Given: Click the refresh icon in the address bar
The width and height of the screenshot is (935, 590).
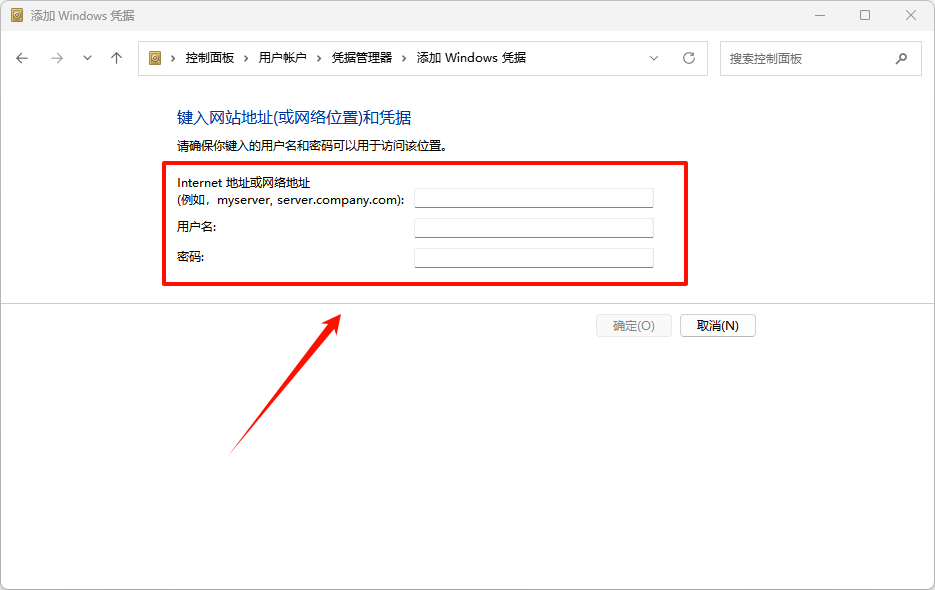Looking at the screenshot, I should pos(688,58).
